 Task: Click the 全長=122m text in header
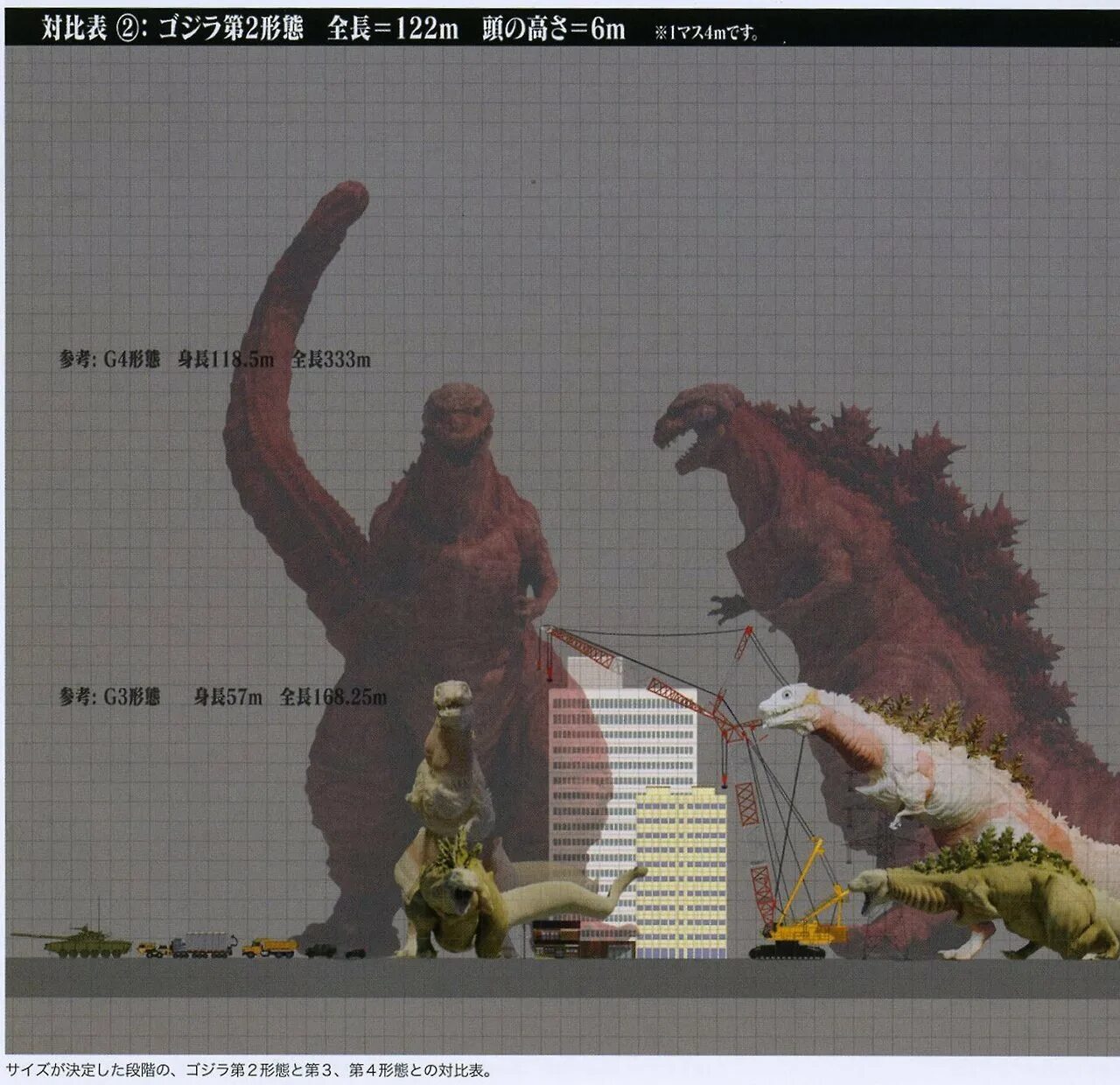click(393, 29)
